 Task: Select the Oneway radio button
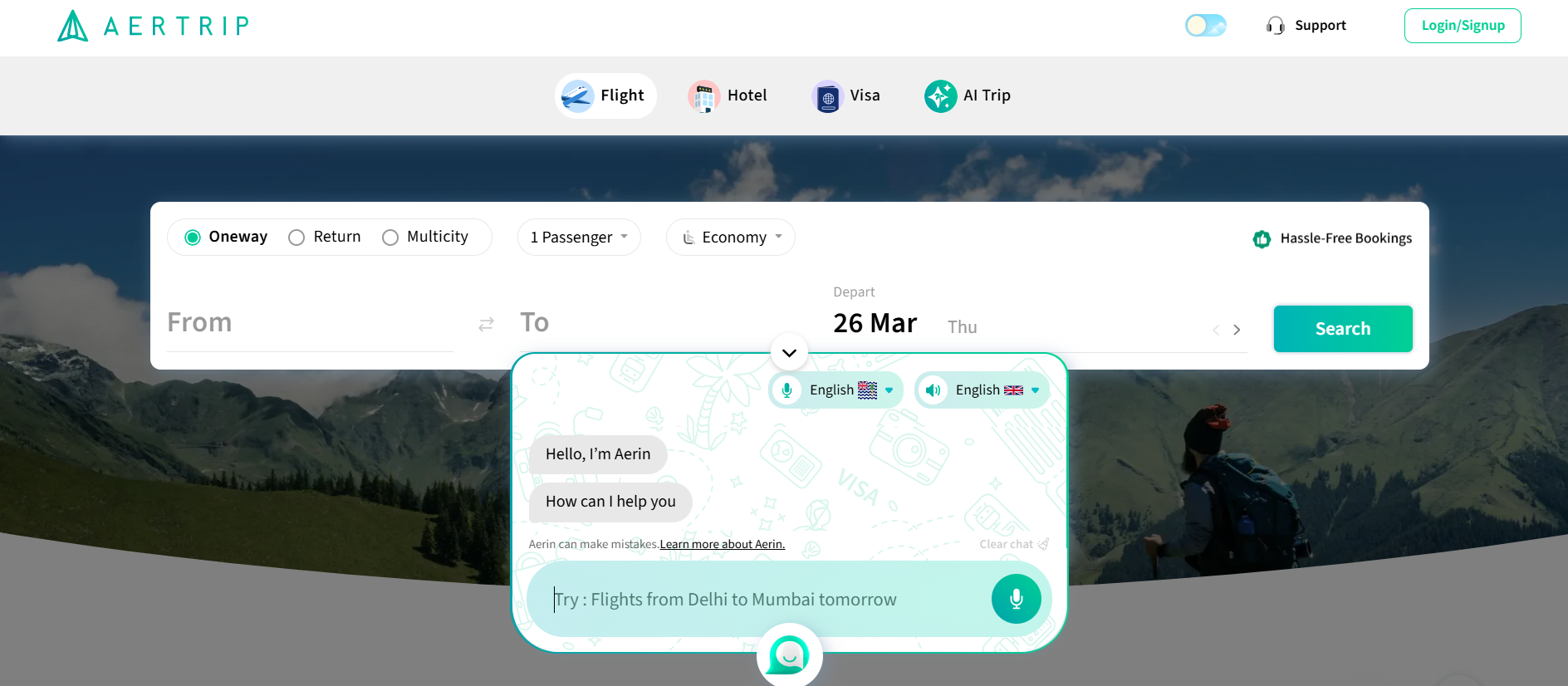click(193, 238)
